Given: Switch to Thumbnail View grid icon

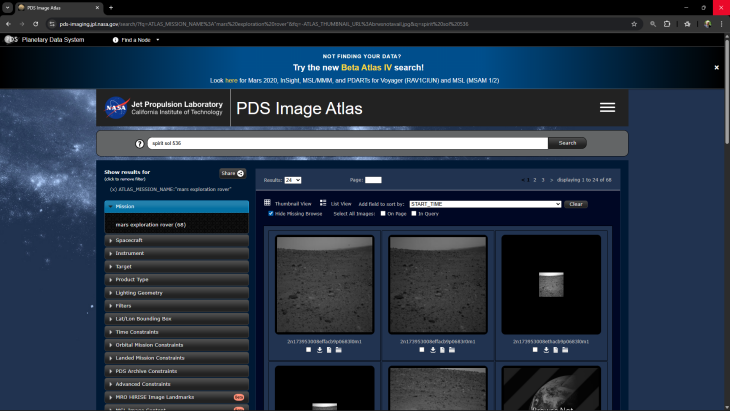Looking at the screenshot, I should [267, 202].
